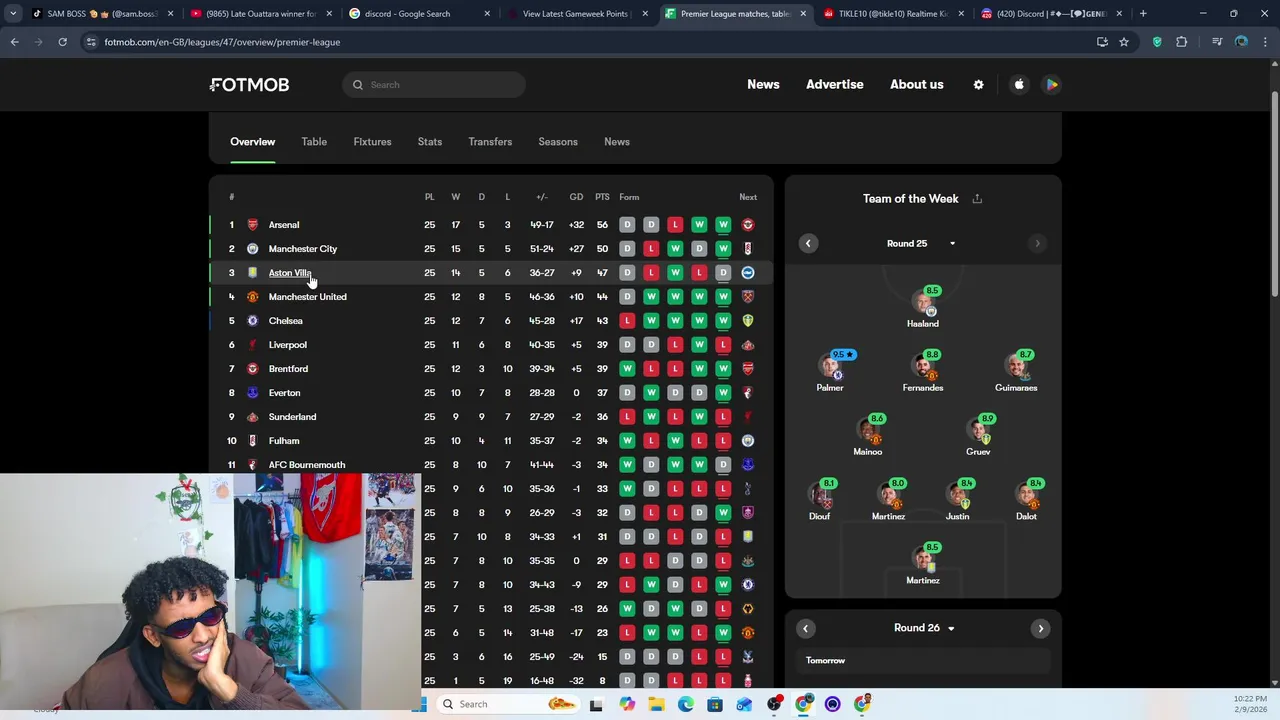
Task: Click Manchester City's crest in the table
Action: 252,249
